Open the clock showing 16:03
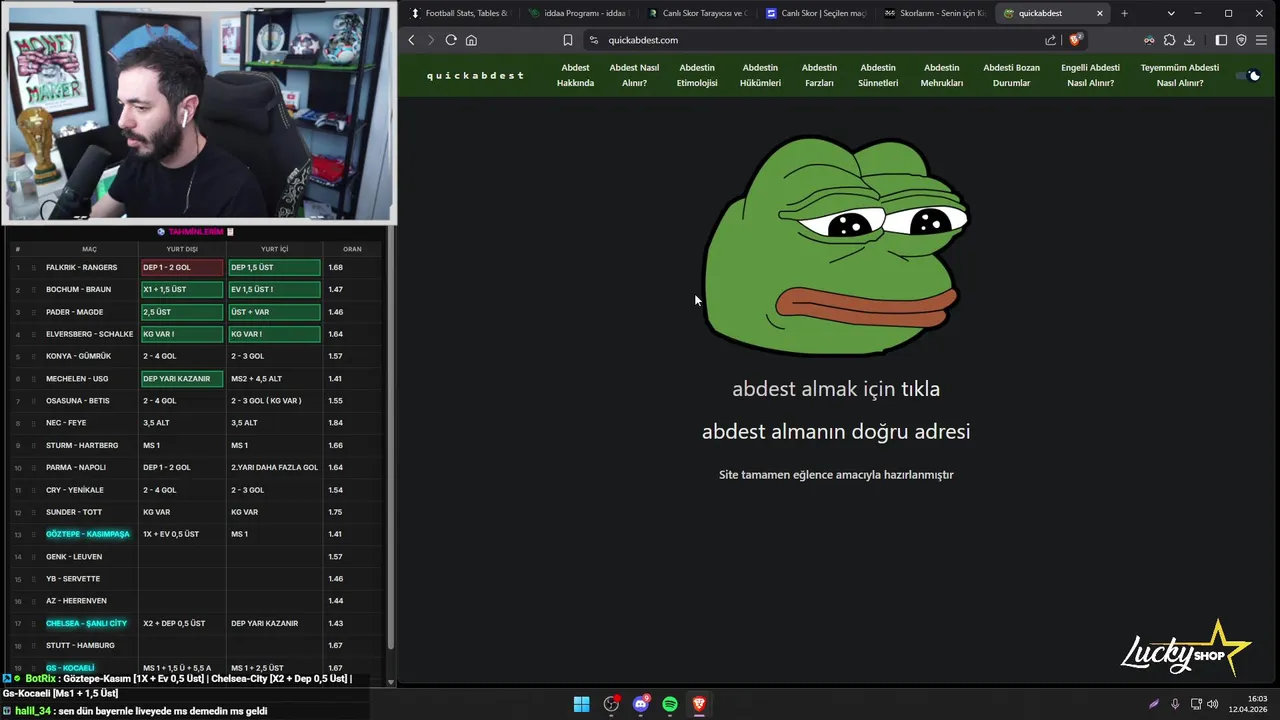The width and height of the screenshot is (1280, 720). 1249,704
